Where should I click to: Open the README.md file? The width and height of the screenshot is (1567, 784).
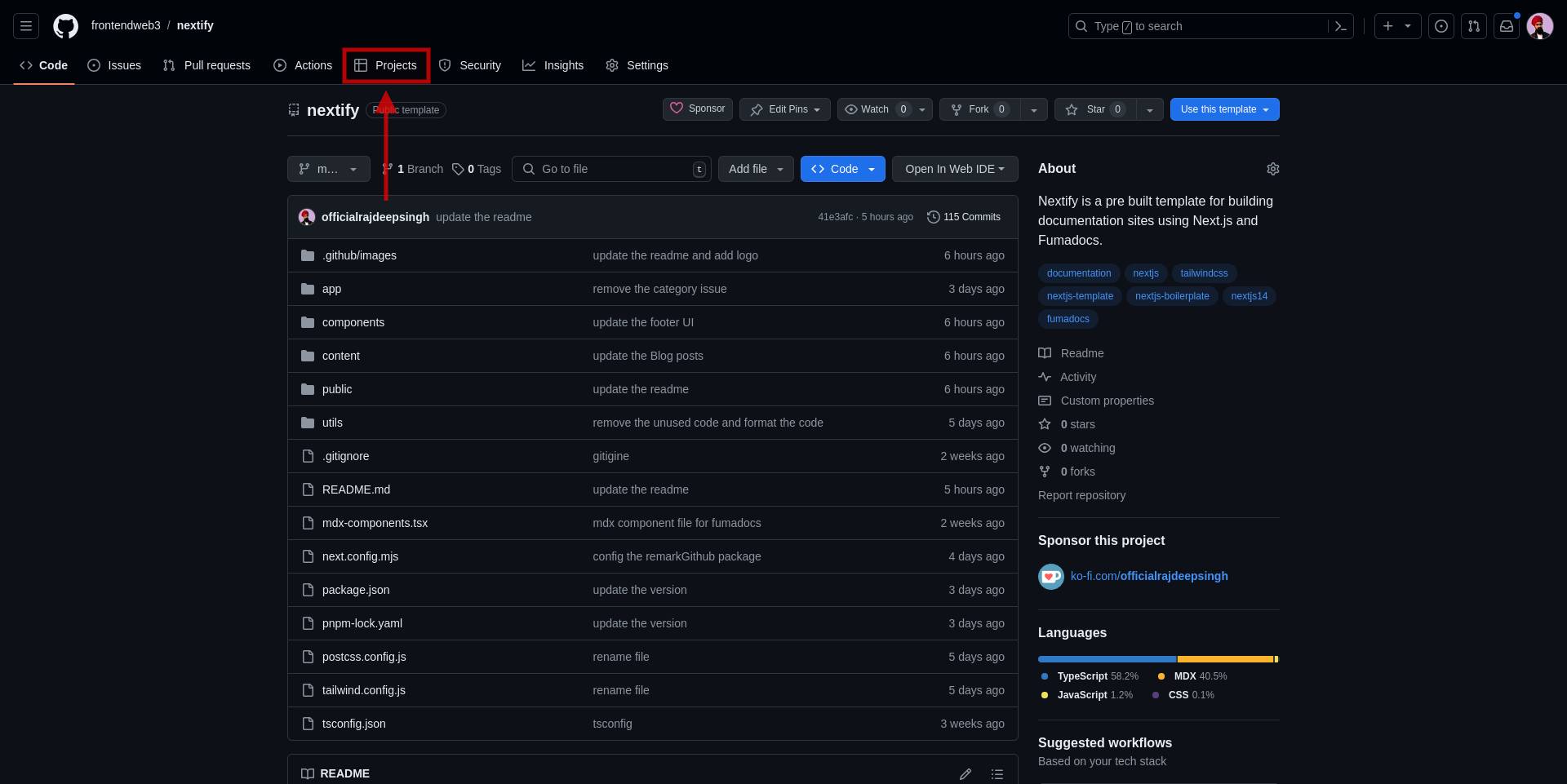pos(356,489)
